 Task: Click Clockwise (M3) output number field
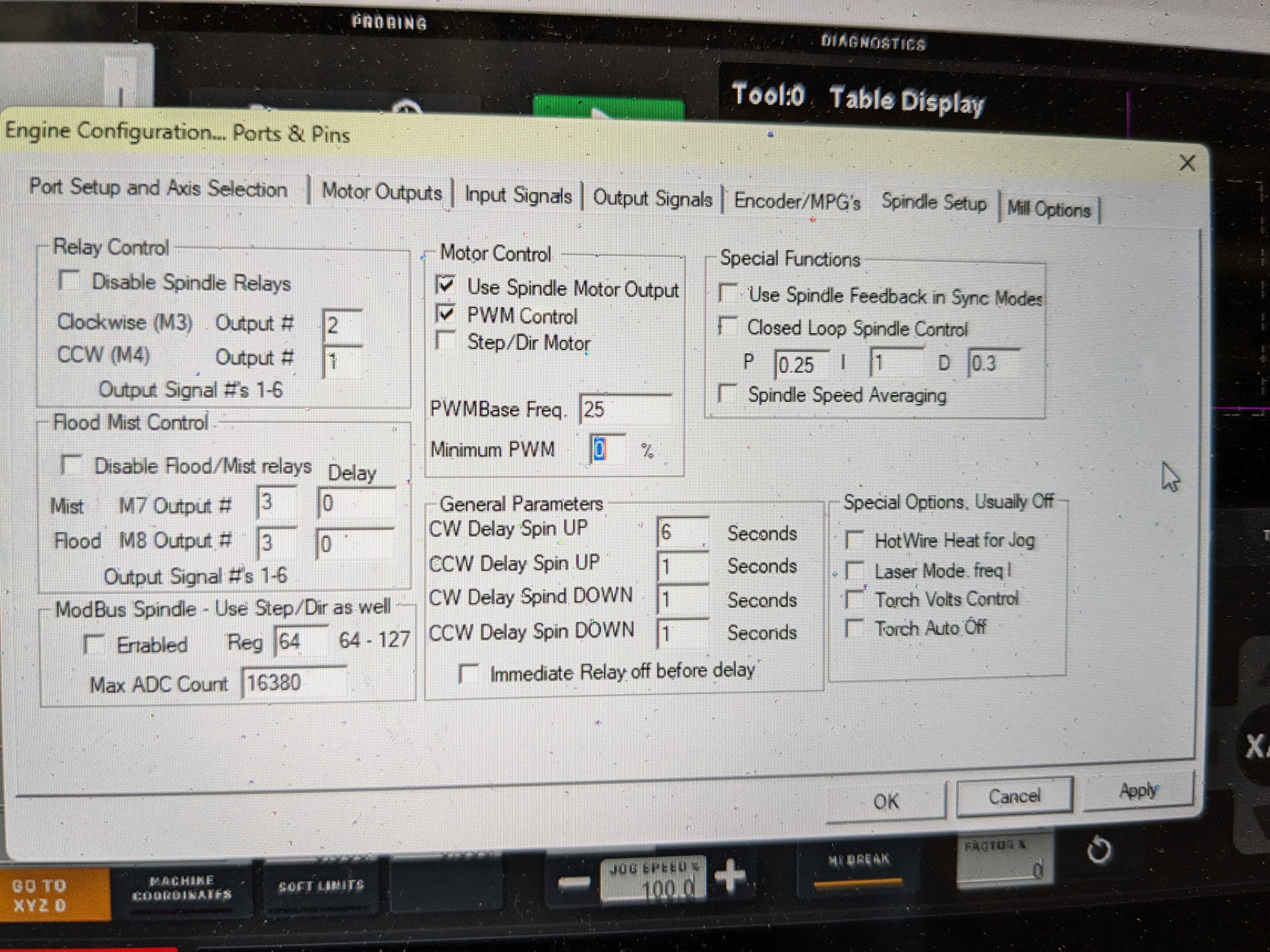pos(343,326)
